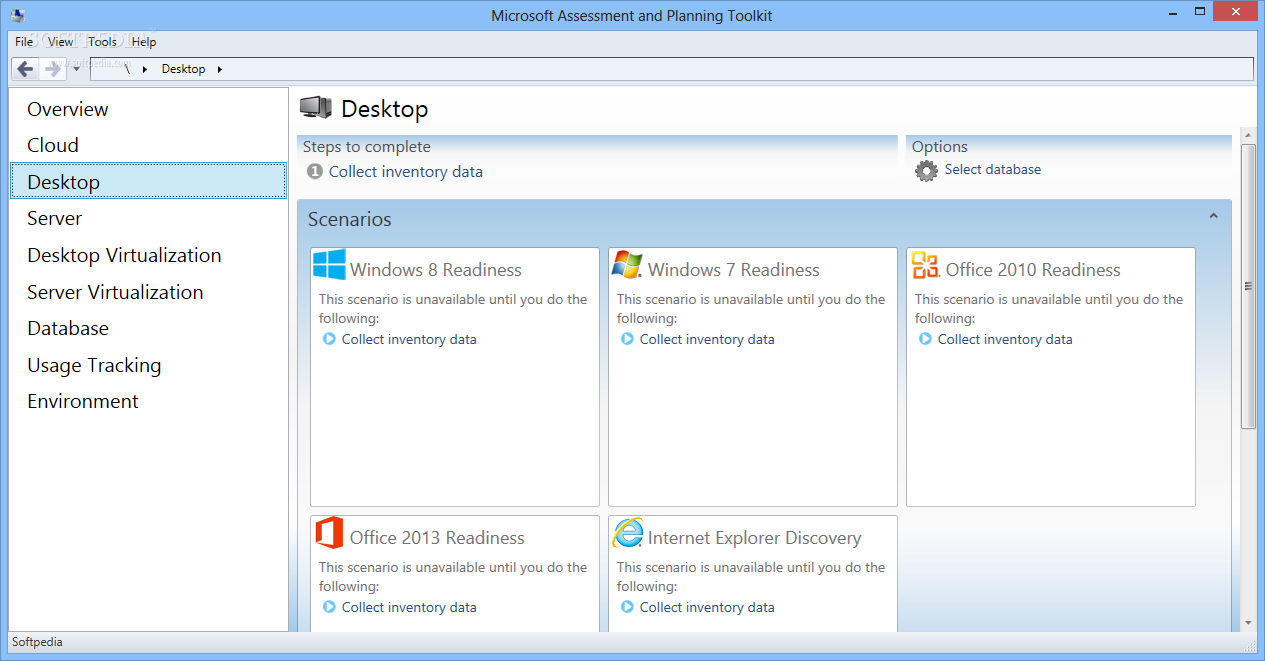Click Collect inventory data in Office 2010 Readiness

[x=1005, y=339]
